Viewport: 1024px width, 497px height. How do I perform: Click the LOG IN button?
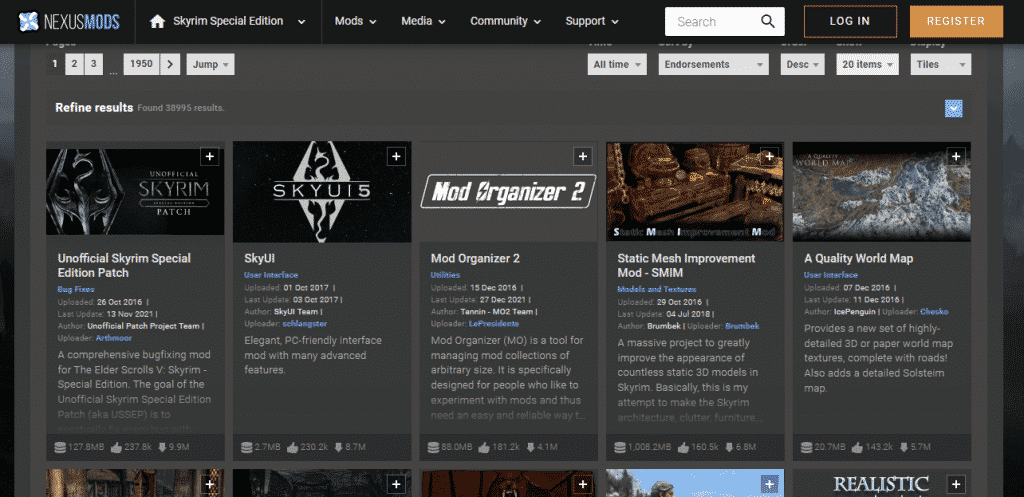coord(849,21)
